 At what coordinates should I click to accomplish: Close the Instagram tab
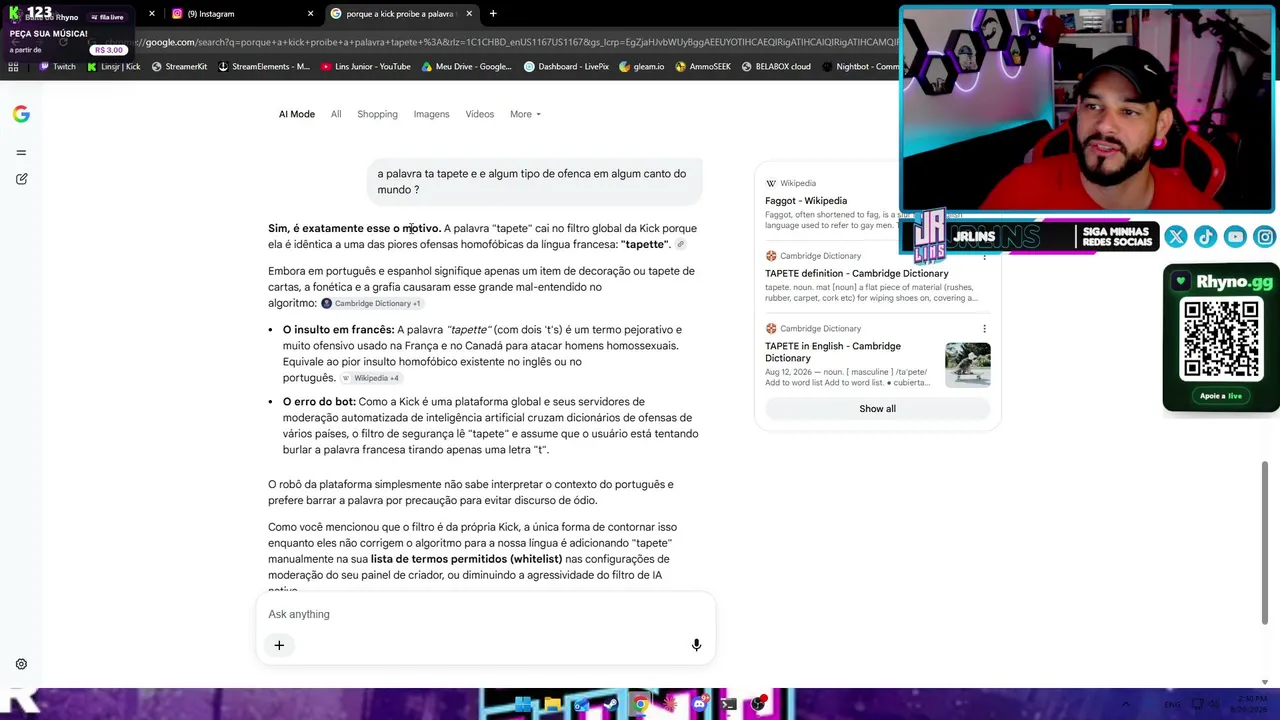pos(310,14)
